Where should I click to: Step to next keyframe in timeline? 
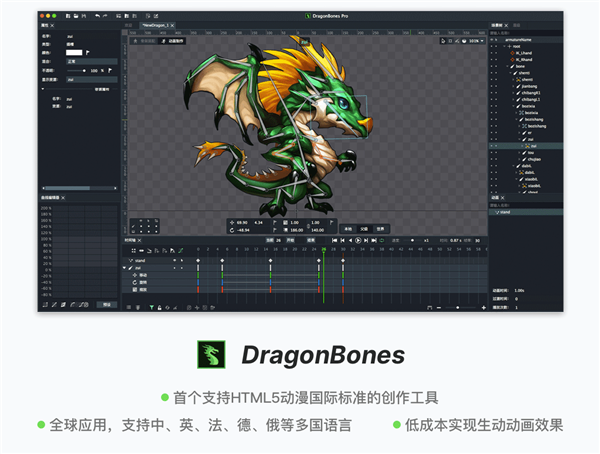(x=366, y=240)
